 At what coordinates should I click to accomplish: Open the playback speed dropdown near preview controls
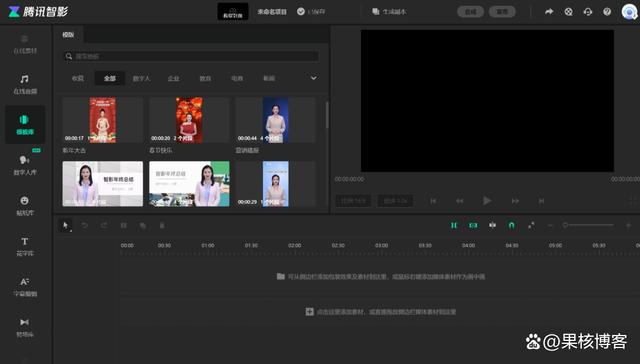pos(396,201)
